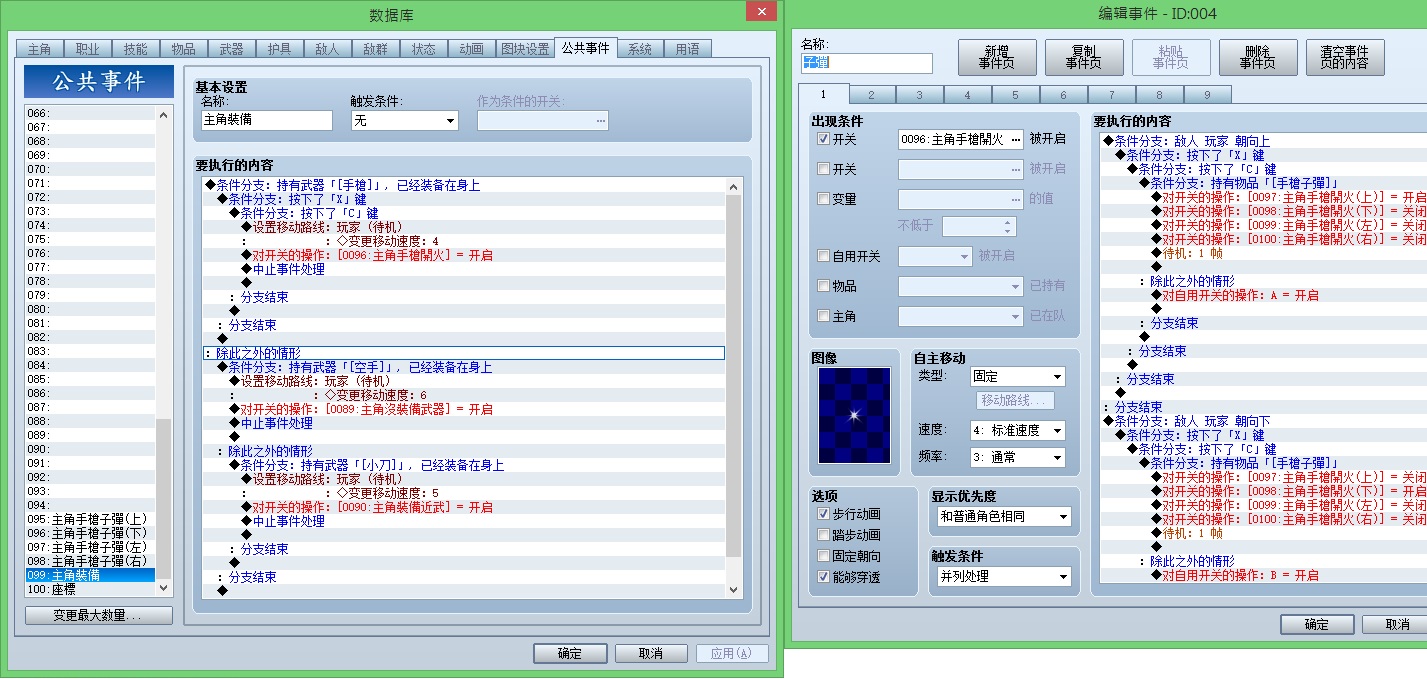Uncheck the 能够穿透 through option
This screenshot has height=679, width=1427.
[x=824, y=577]
